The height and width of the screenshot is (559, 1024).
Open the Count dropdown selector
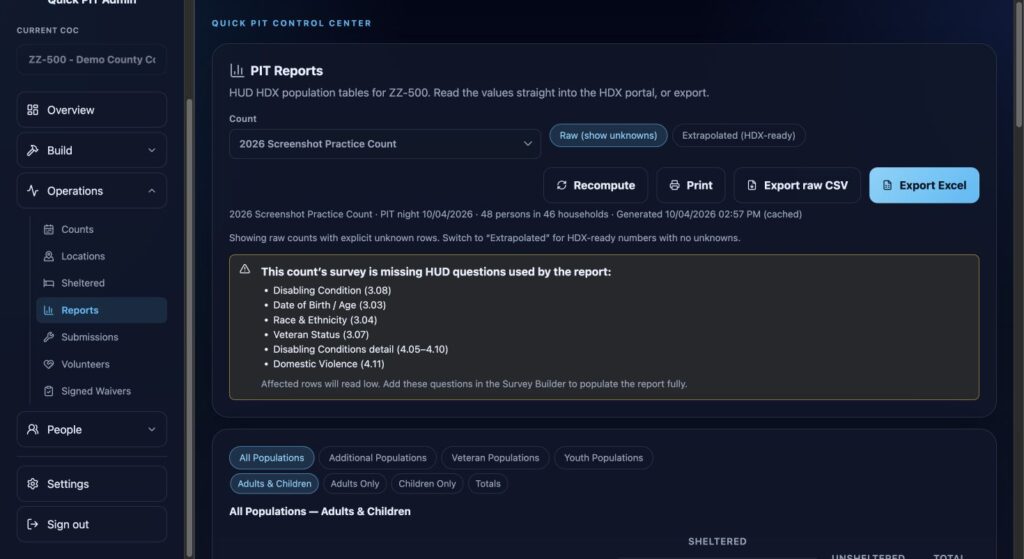tap(385, 144)
